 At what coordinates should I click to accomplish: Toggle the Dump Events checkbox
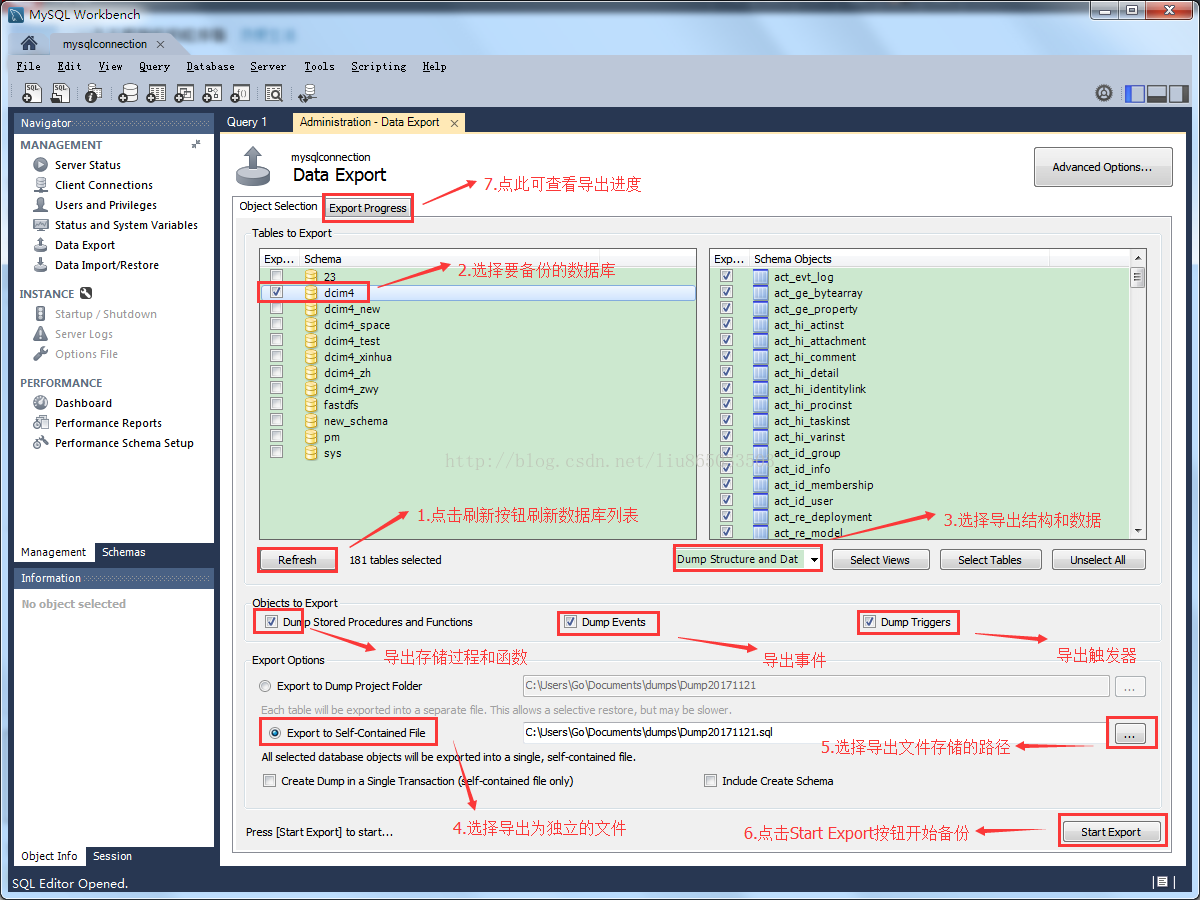pos(570,622)
